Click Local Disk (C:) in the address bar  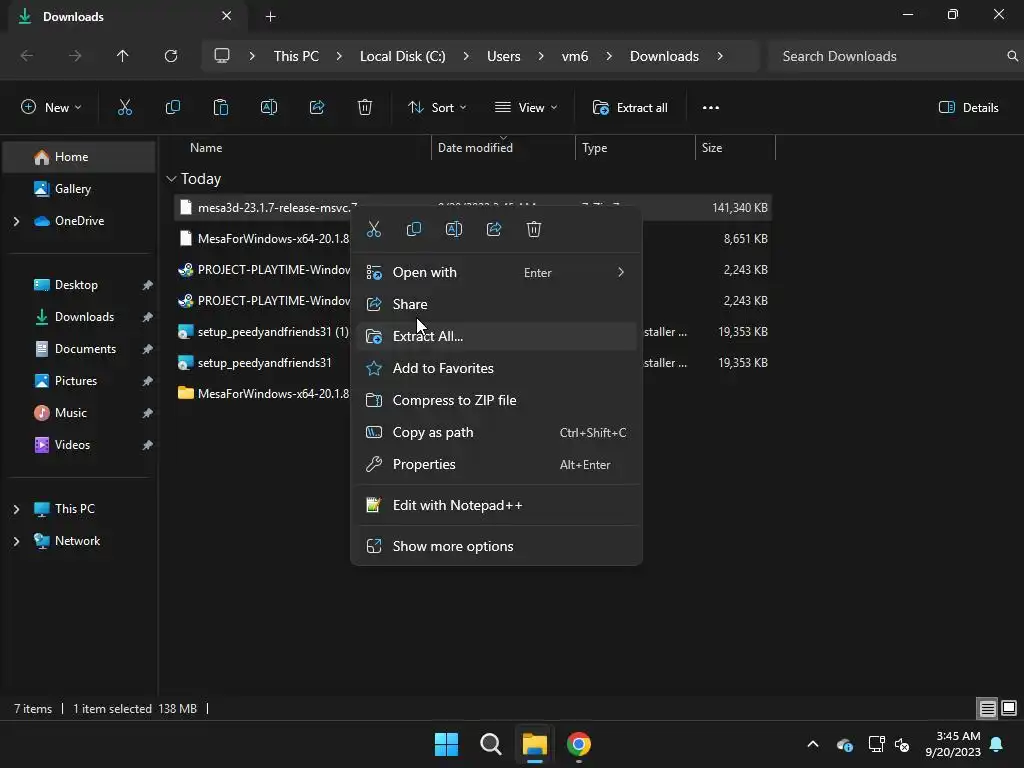click(x=402, y=56)
